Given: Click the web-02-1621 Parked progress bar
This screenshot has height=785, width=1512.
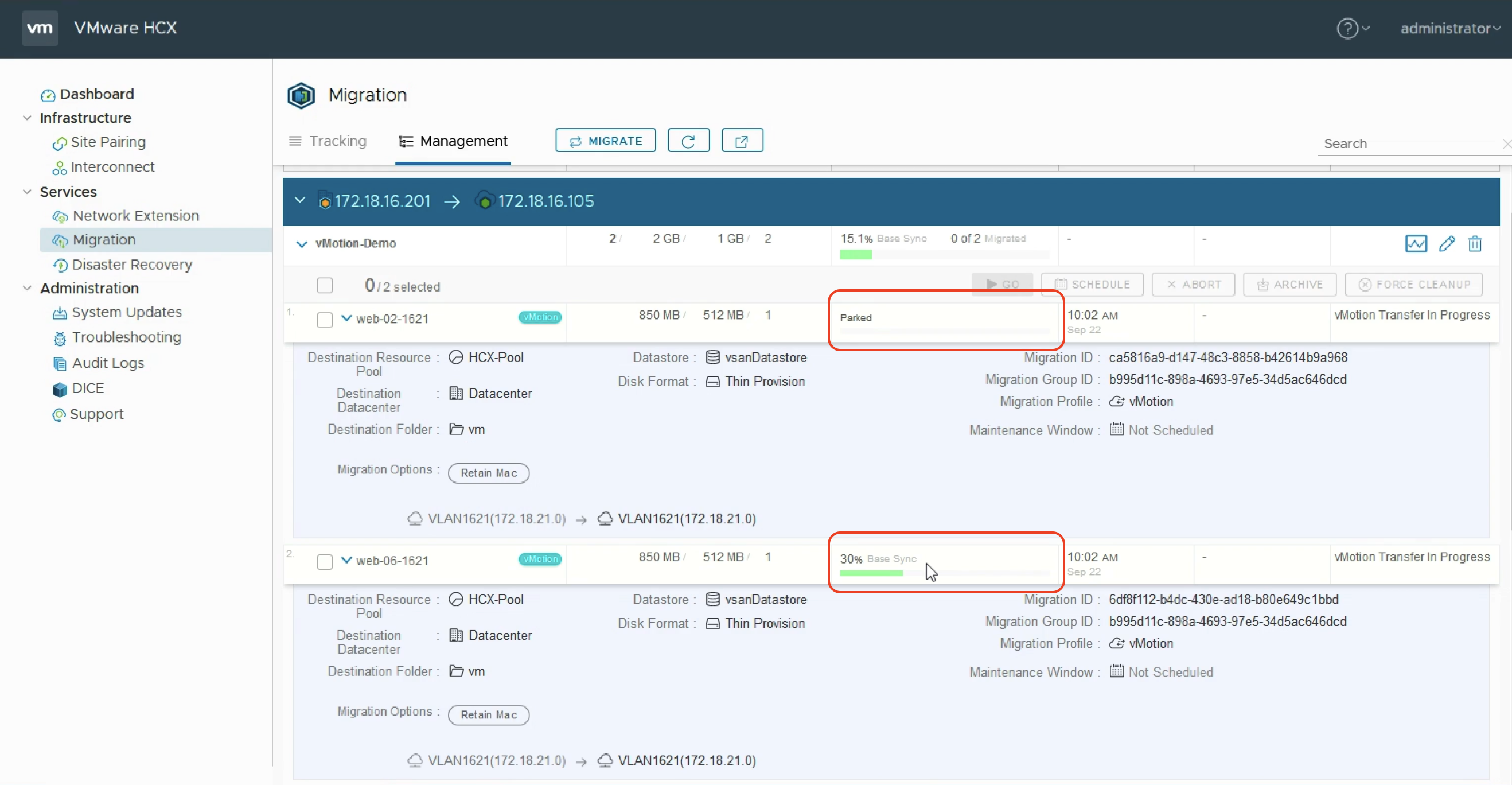Looking at the screenshot, I should tap(944, 331).
